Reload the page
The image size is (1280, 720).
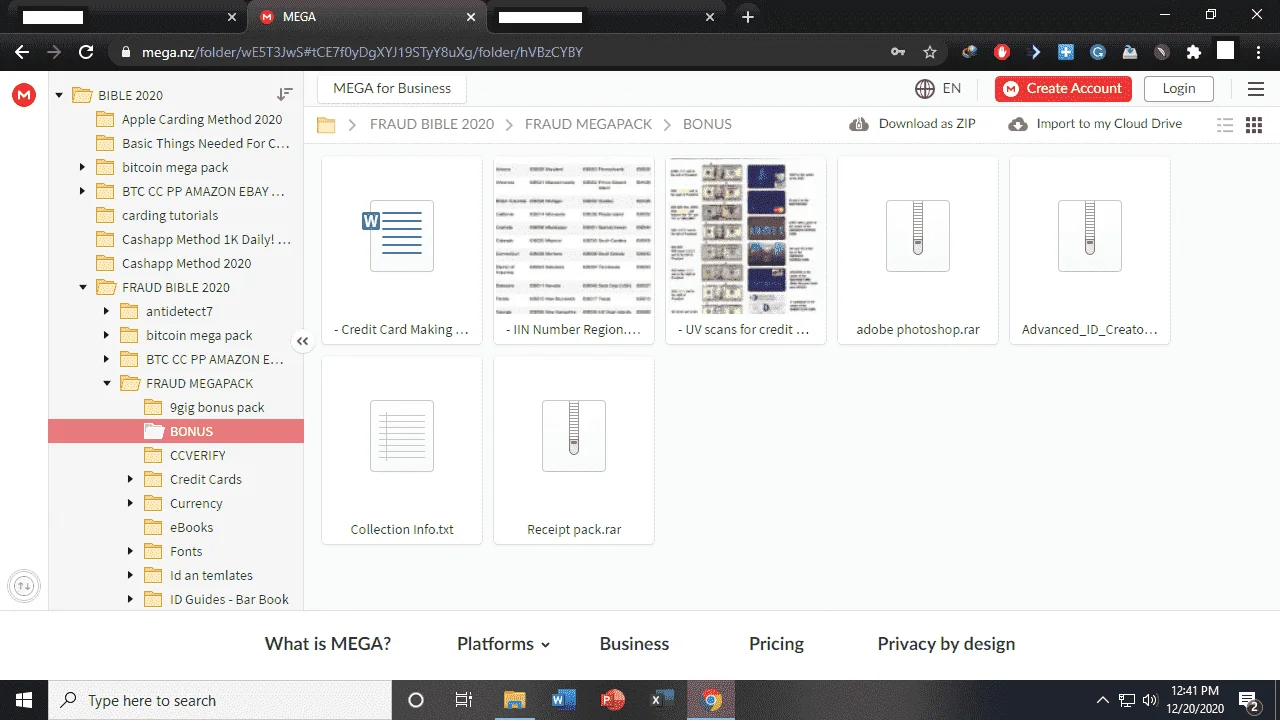click(86, 52)
